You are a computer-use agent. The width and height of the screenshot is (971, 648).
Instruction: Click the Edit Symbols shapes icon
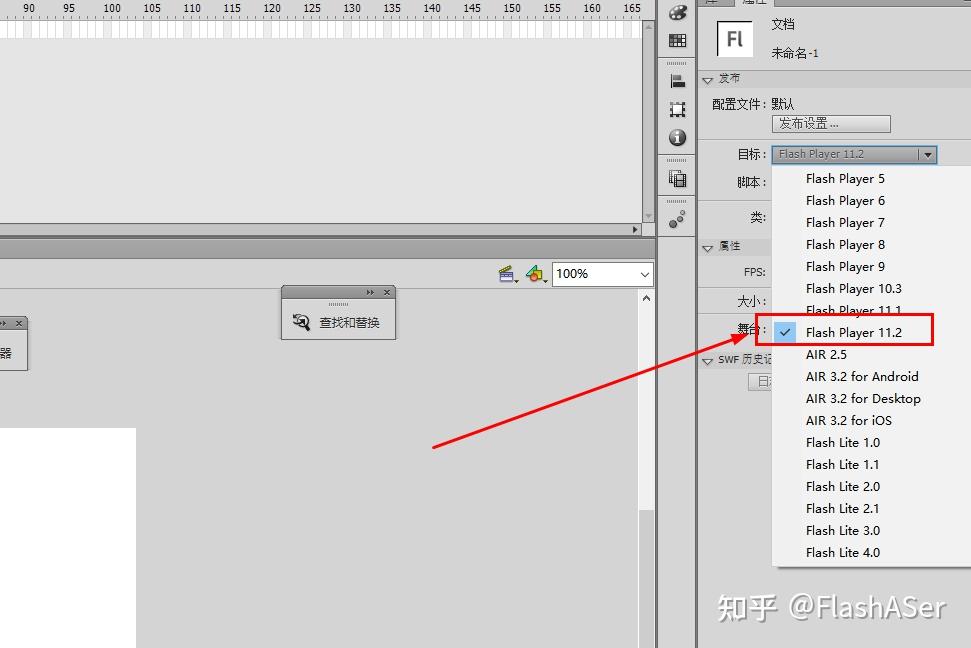coord(535,274)
